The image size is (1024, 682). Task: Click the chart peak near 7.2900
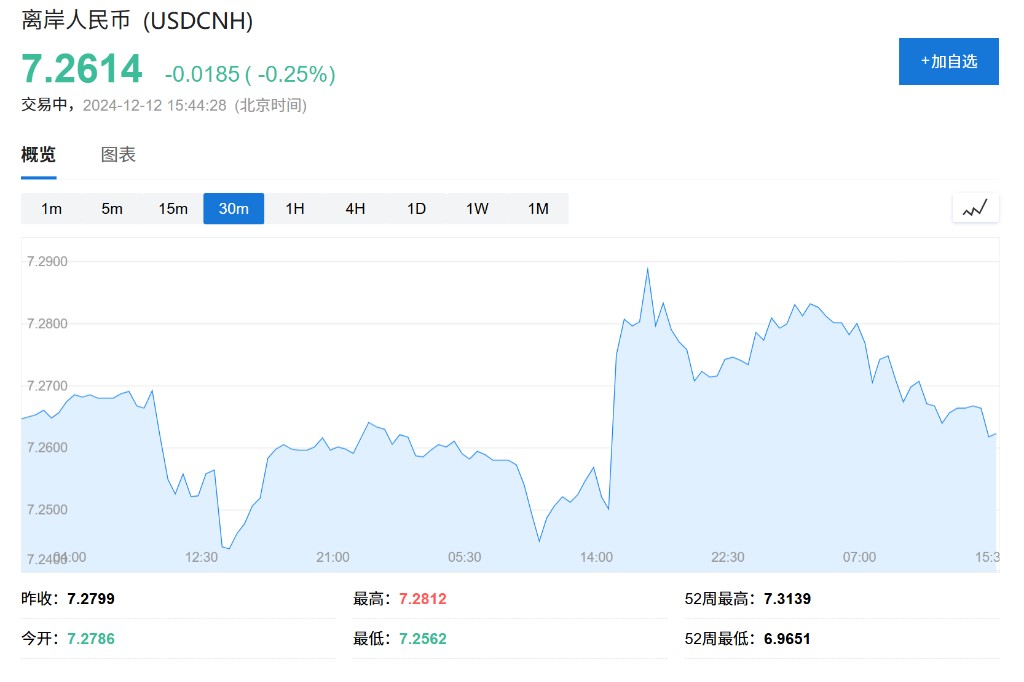(x=648, y=269)
